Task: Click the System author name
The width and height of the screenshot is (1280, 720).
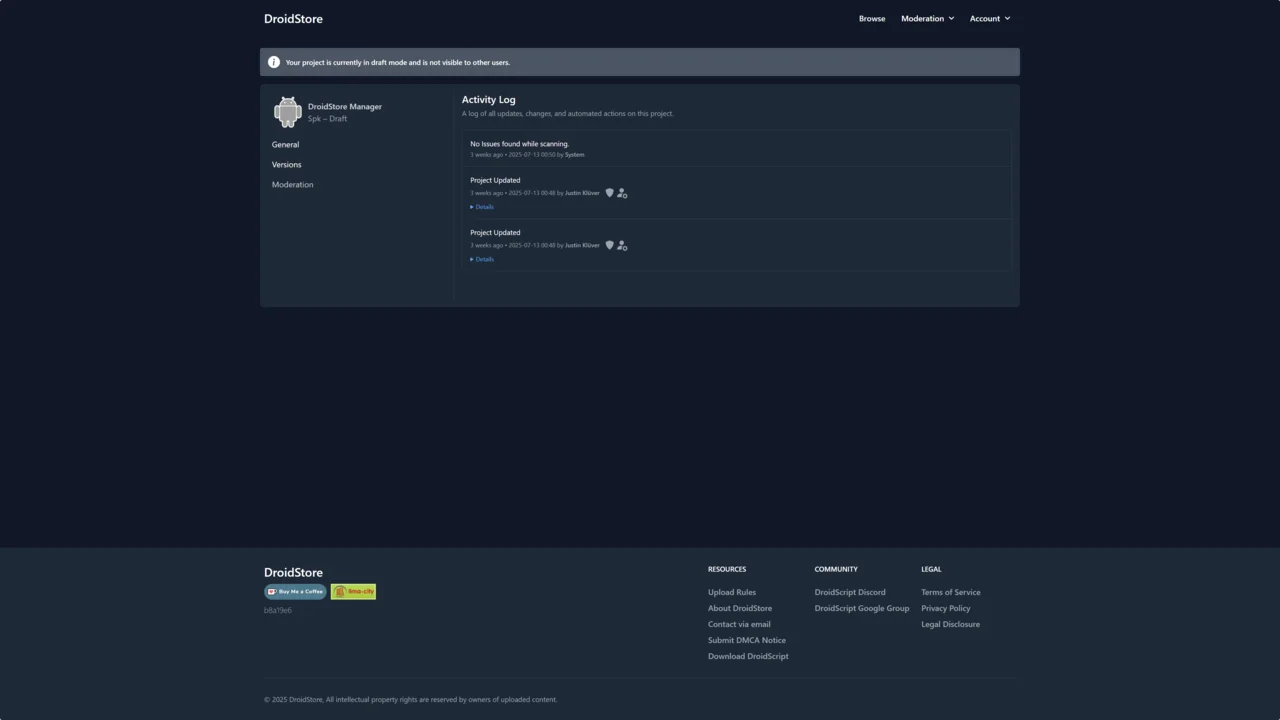Action: click(574, 155)
